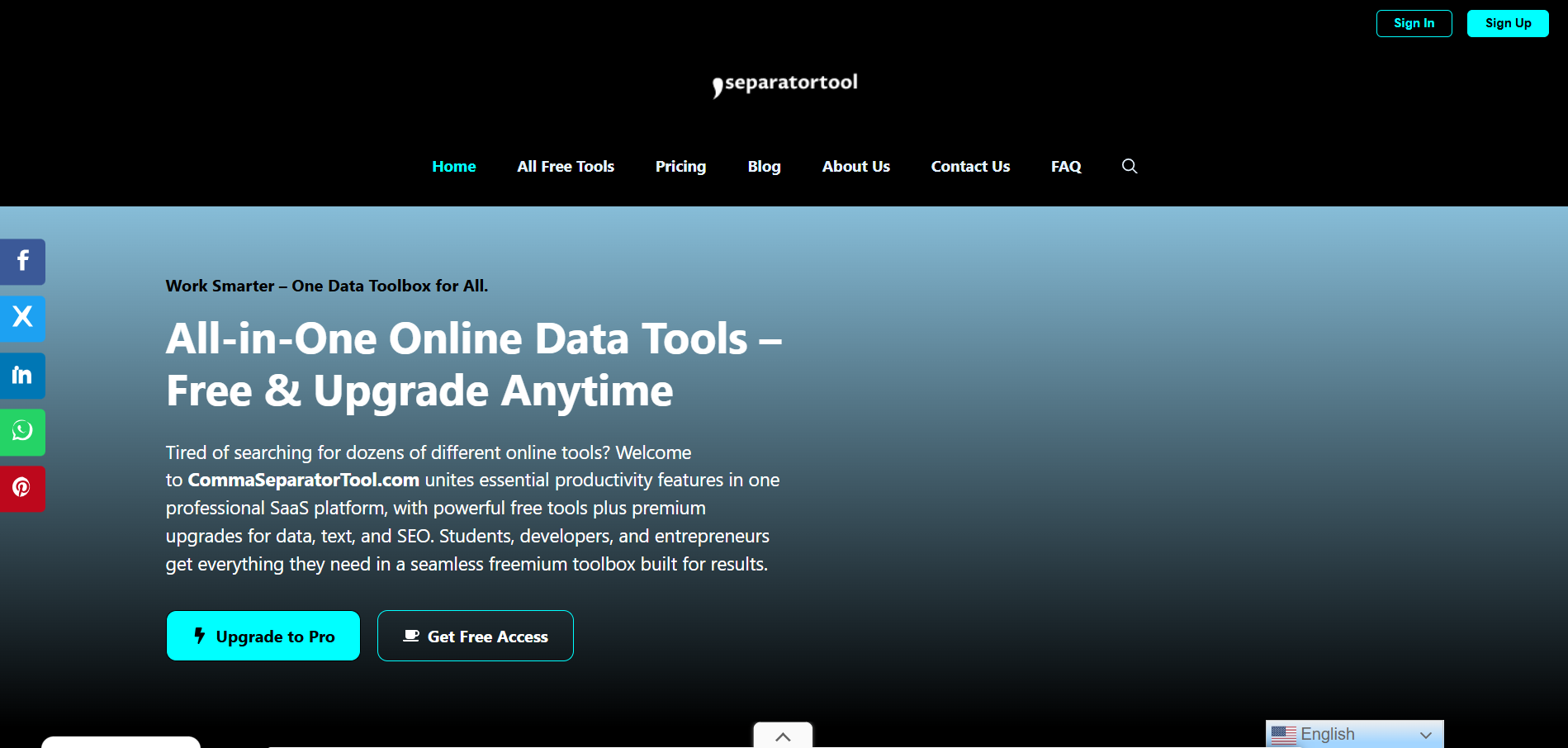Open Contact Us page
Image resolution: width=1568 pixels, height=748 pixels.
[971, 167]
